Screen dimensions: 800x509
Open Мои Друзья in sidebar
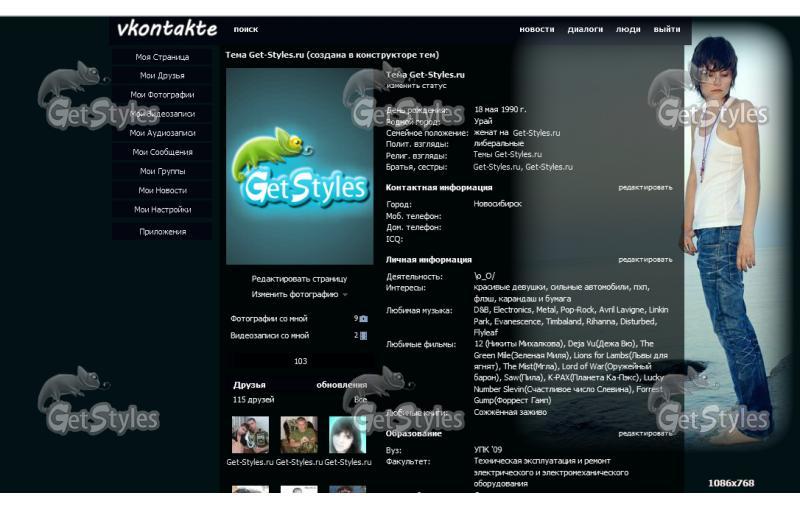[x=162, y=75]
